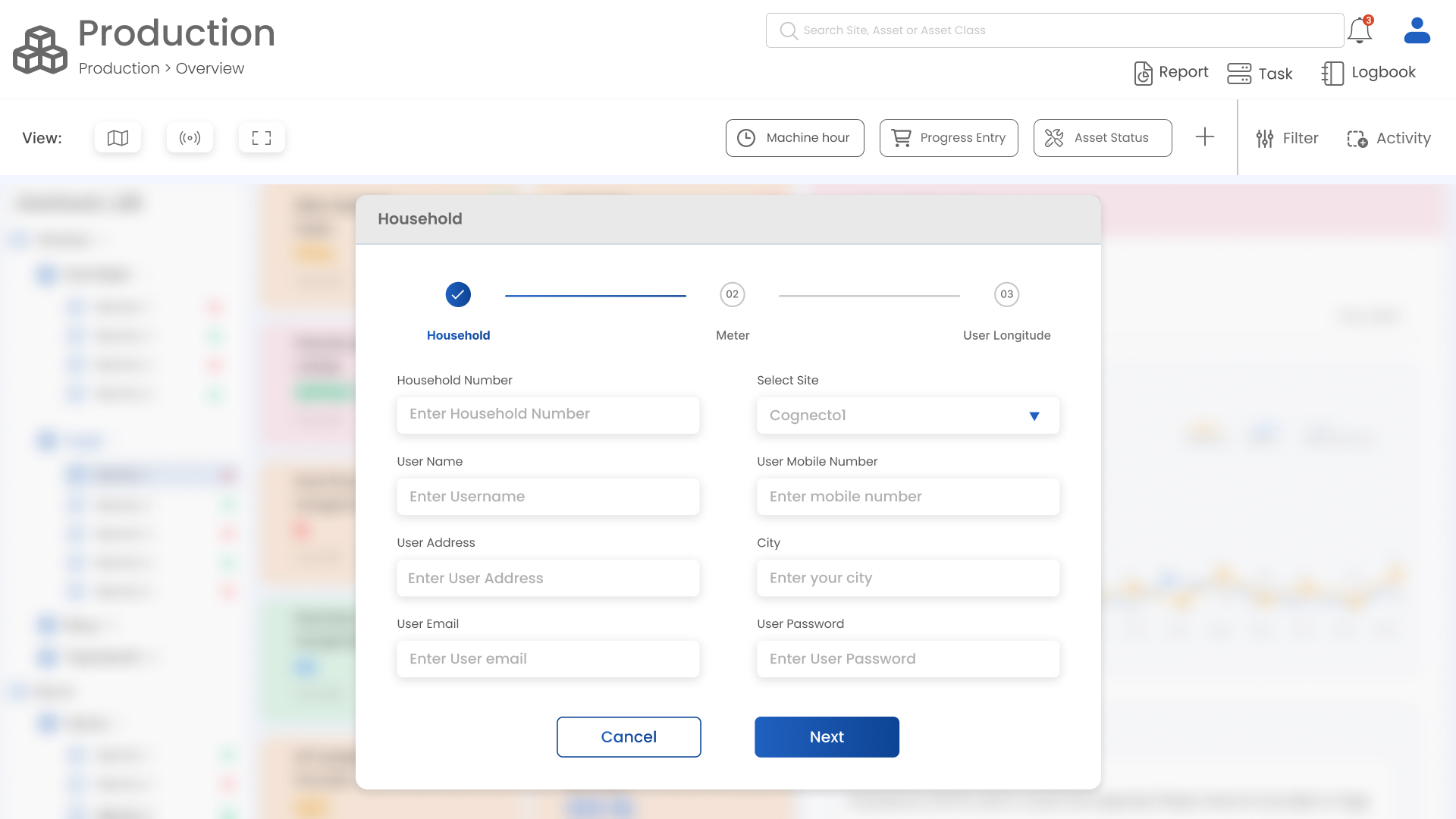Cancel the Household form

coord(629,737)
